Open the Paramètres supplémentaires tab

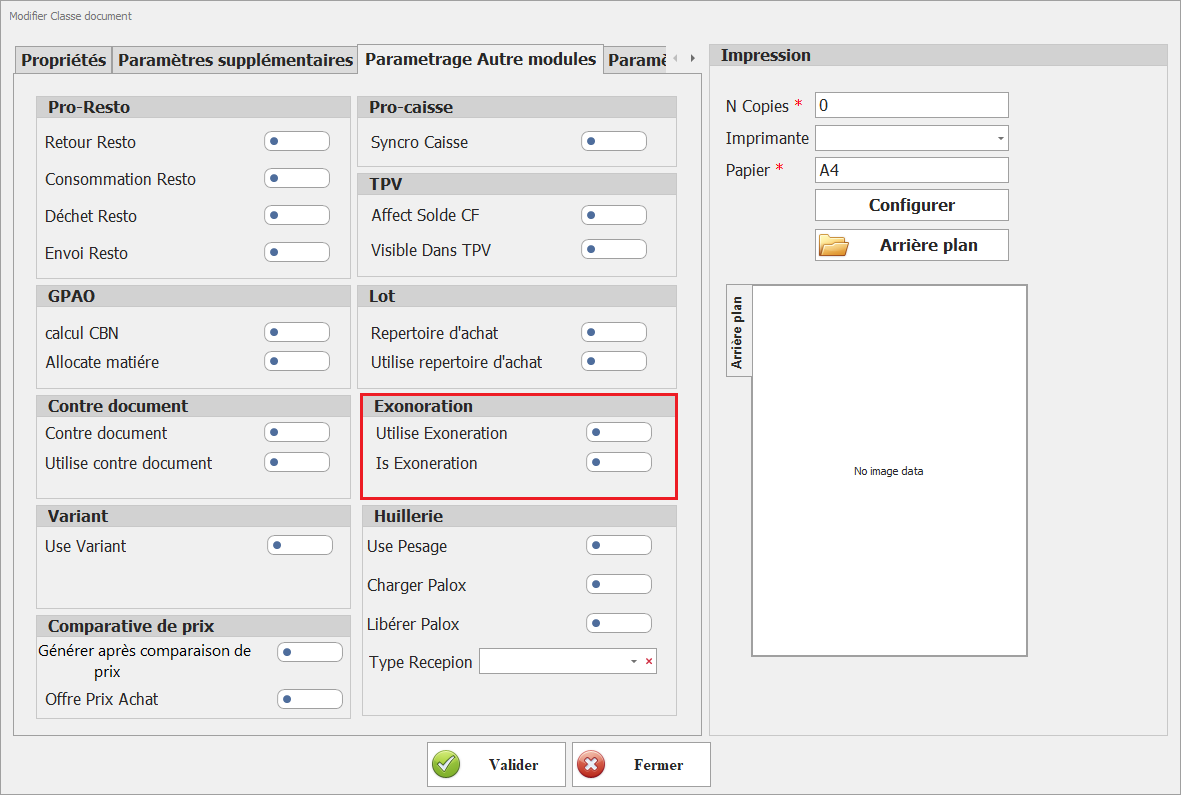coord(235,60)
